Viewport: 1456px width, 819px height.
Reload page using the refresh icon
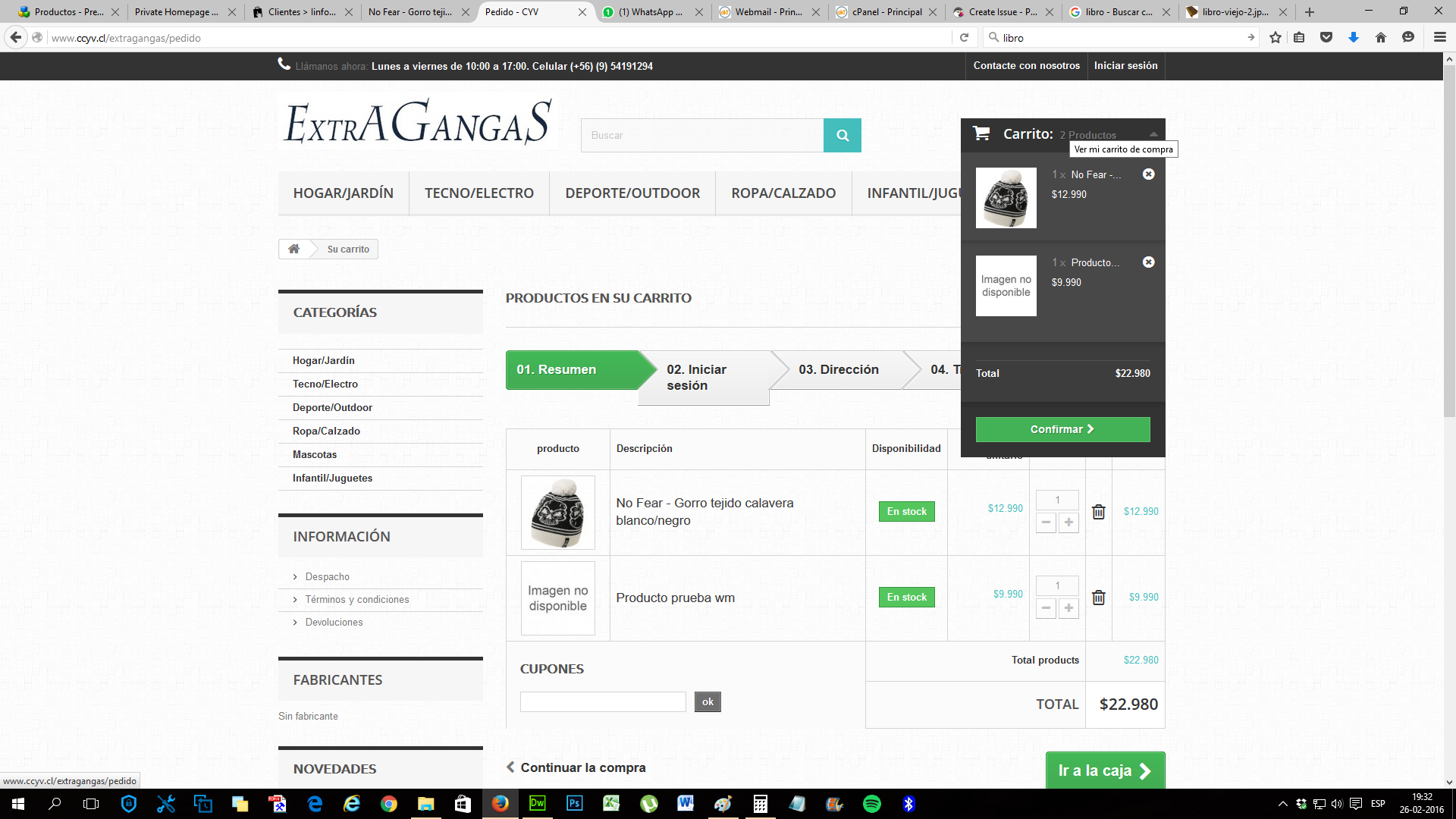tap(964, 38)
